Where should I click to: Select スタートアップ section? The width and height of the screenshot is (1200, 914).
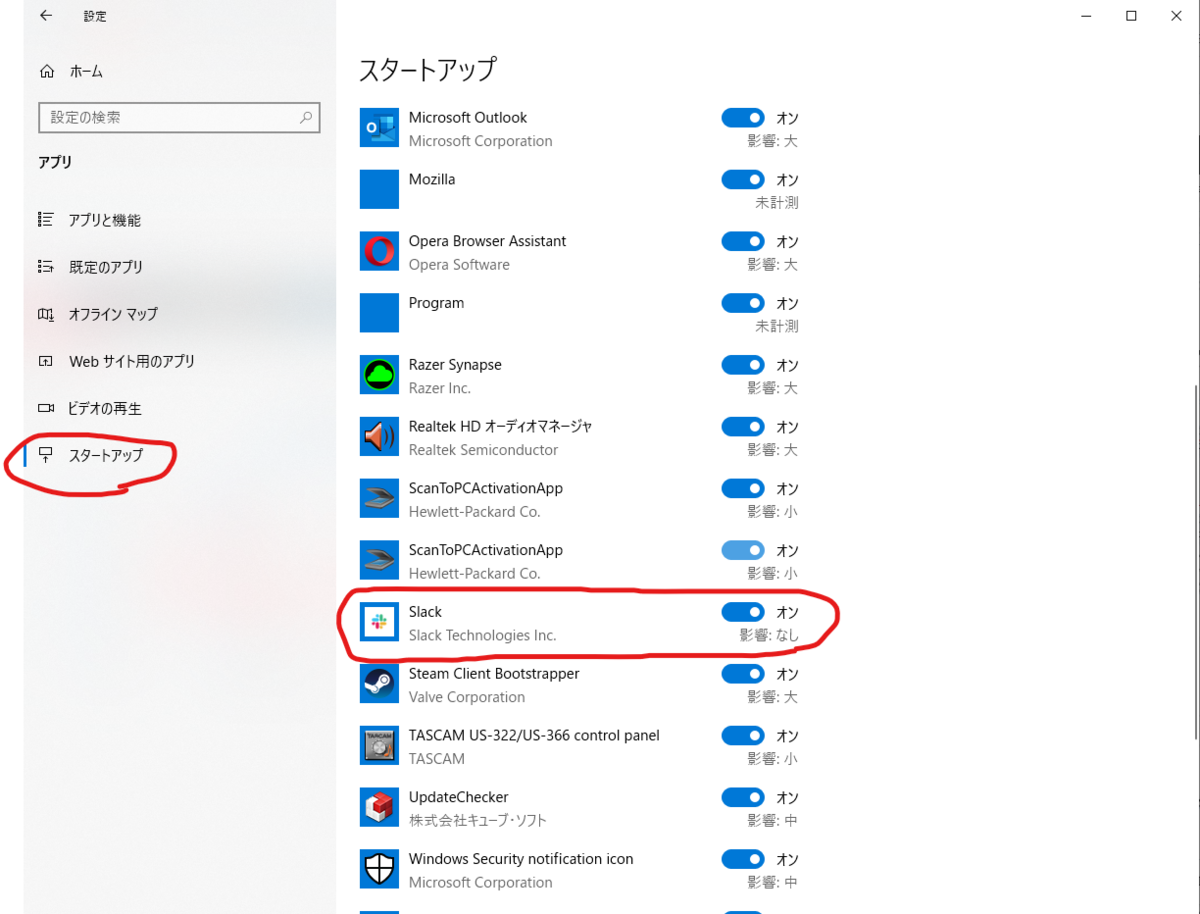point(106,455)
